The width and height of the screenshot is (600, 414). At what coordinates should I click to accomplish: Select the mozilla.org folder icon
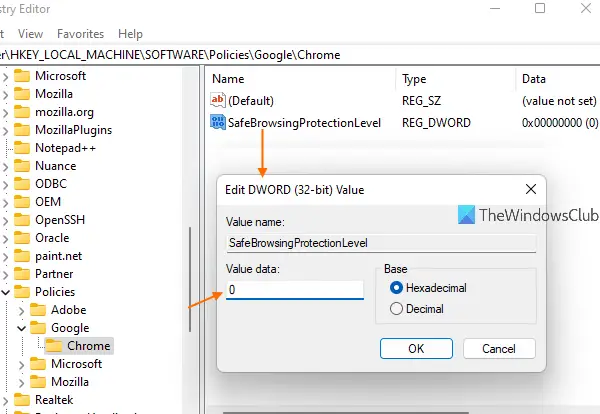pyautogui.click(x=22, y=112)
